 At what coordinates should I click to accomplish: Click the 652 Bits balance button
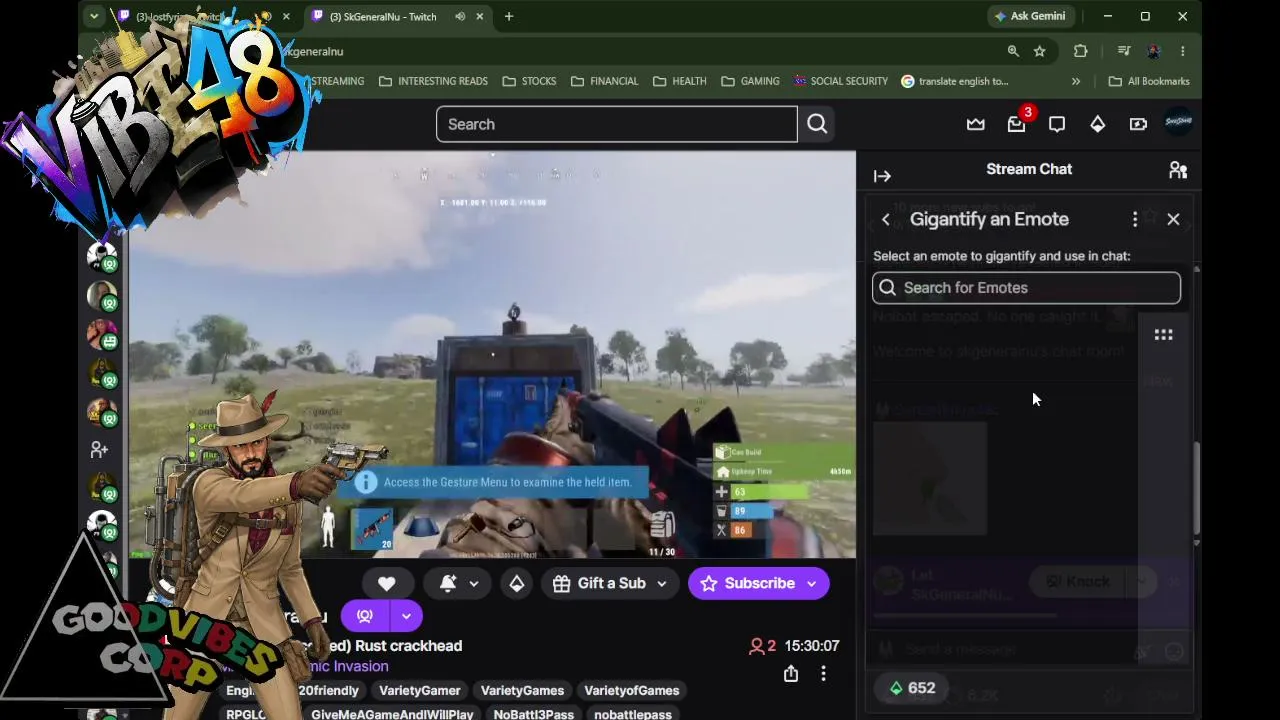click(912, 688)
